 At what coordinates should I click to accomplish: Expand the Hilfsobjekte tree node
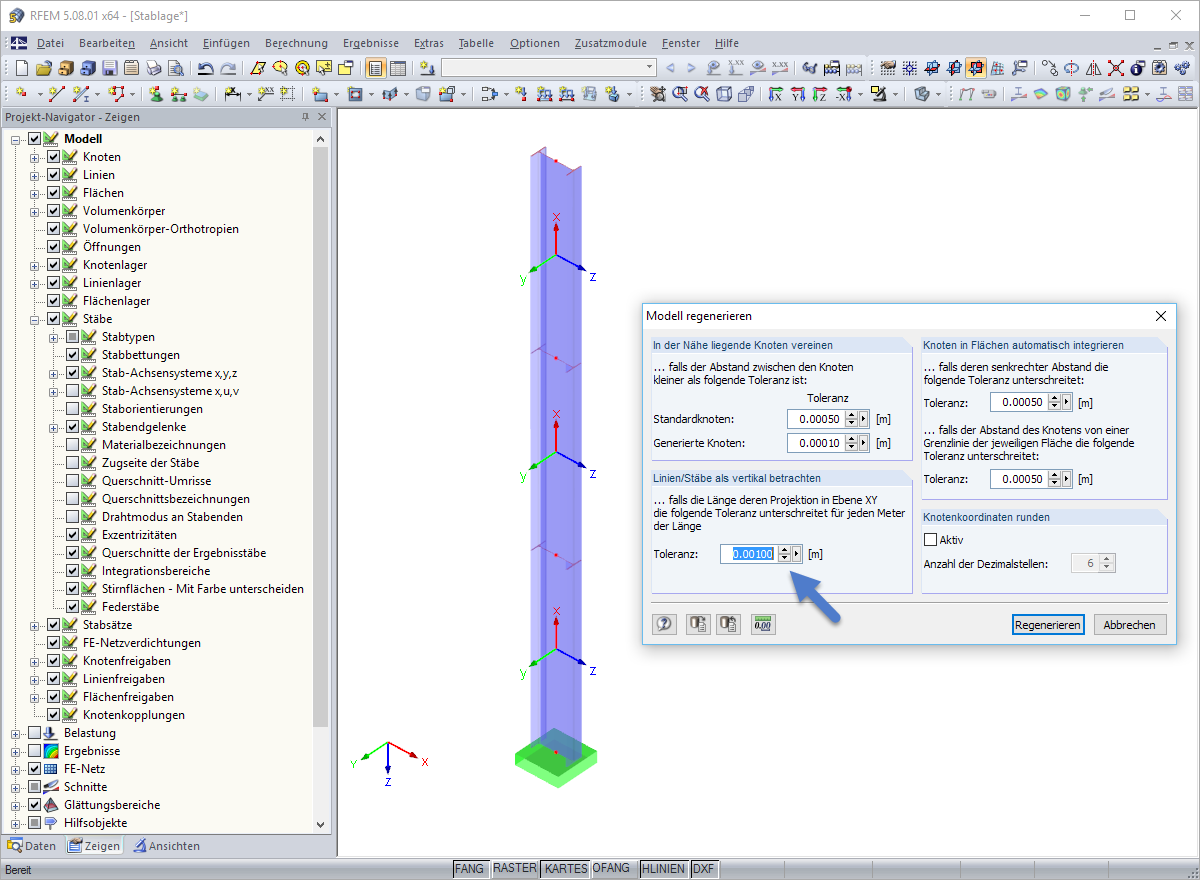pos(16,823)
